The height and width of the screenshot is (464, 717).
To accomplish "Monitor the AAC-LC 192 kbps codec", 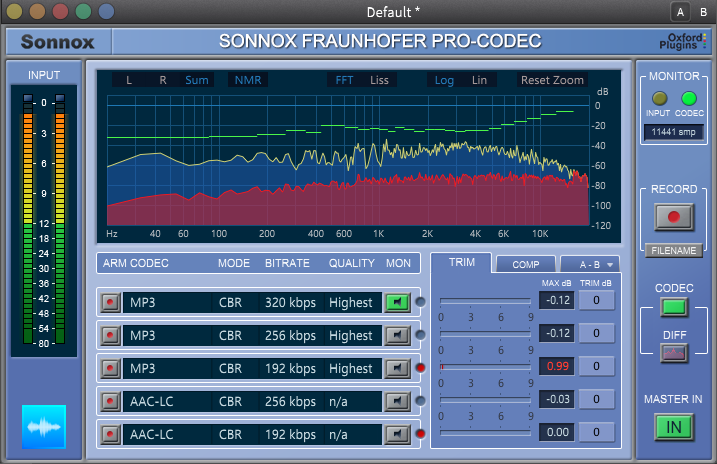I will pos(397,434).
